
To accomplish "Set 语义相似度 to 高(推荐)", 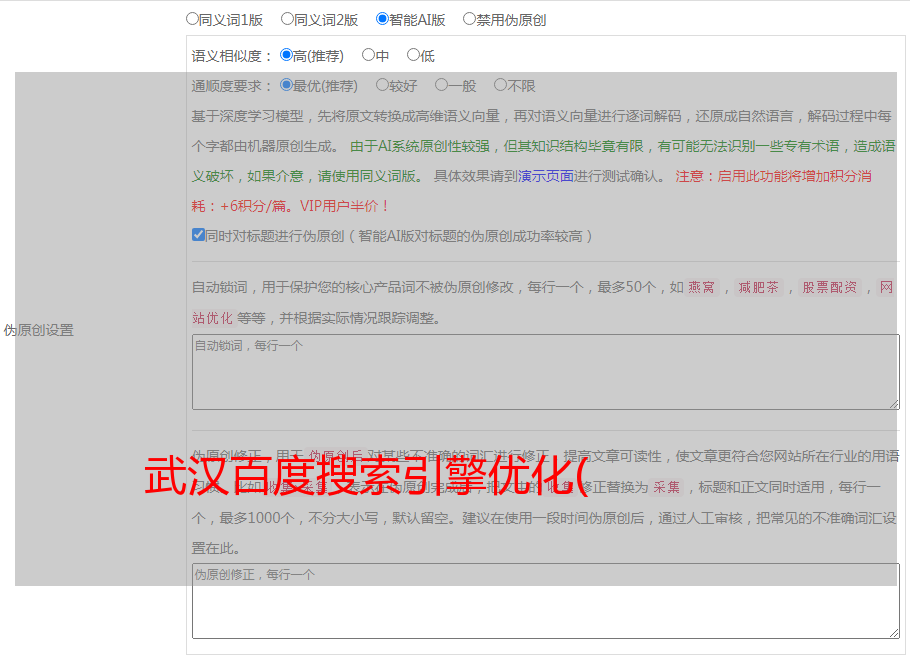I will [x=286, y=55].
